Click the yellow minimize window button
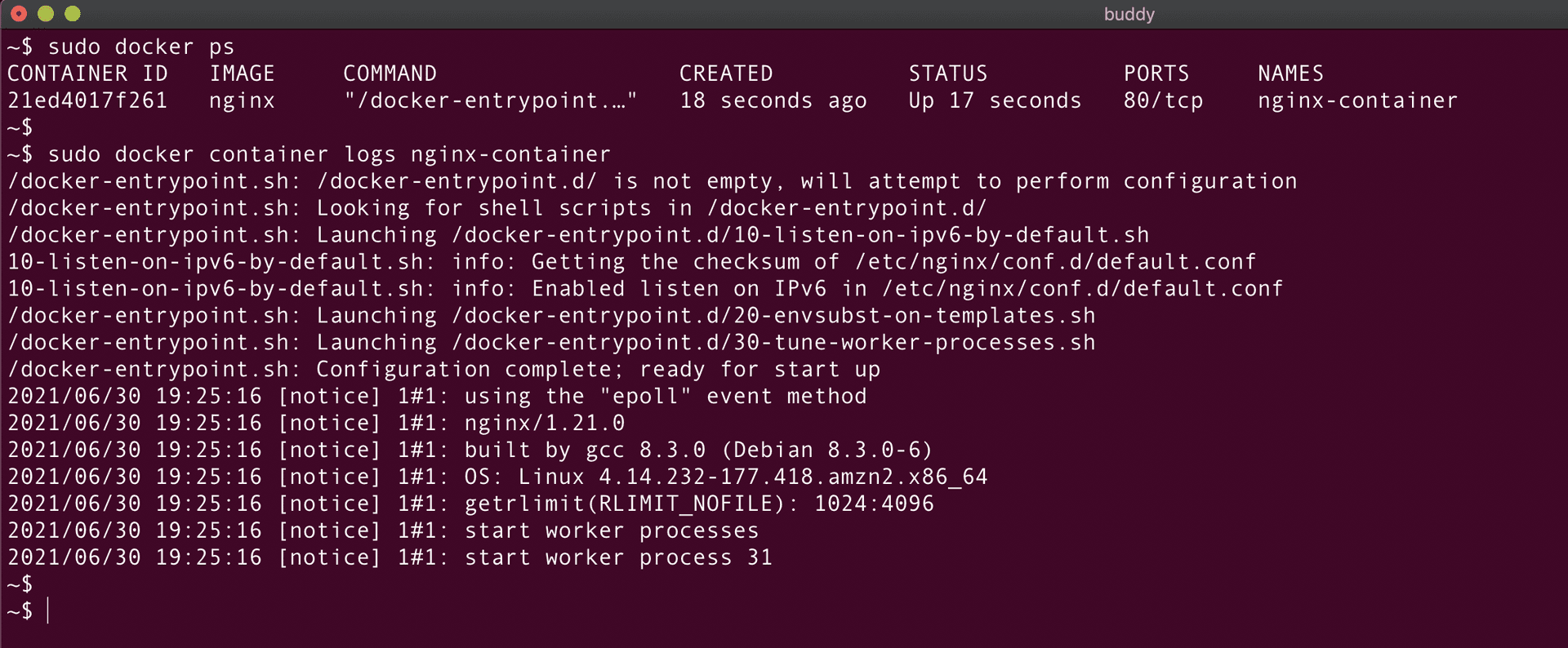1568x648 pixels. pyautogui.click(x=46, y=14)
